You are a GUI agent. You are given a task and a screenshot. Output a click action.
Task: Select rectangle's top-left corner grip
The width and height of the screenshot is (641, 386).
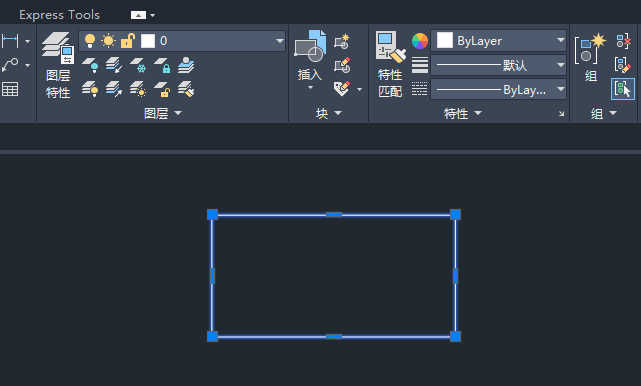click(213, 215)
